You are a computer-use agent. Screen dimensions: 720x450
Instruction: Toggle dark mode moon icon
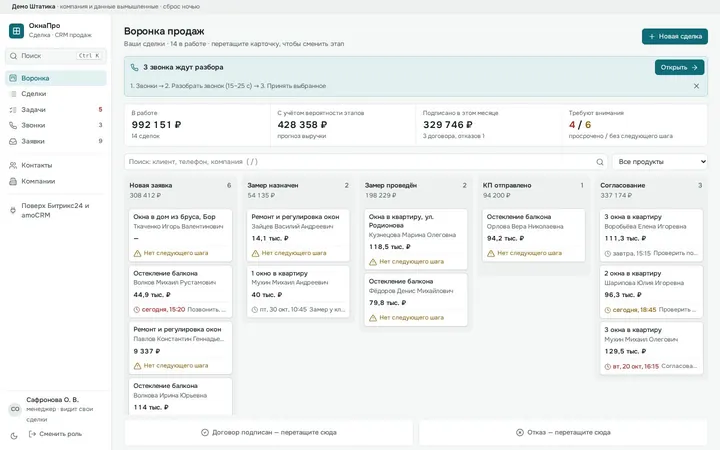[14, 436]
